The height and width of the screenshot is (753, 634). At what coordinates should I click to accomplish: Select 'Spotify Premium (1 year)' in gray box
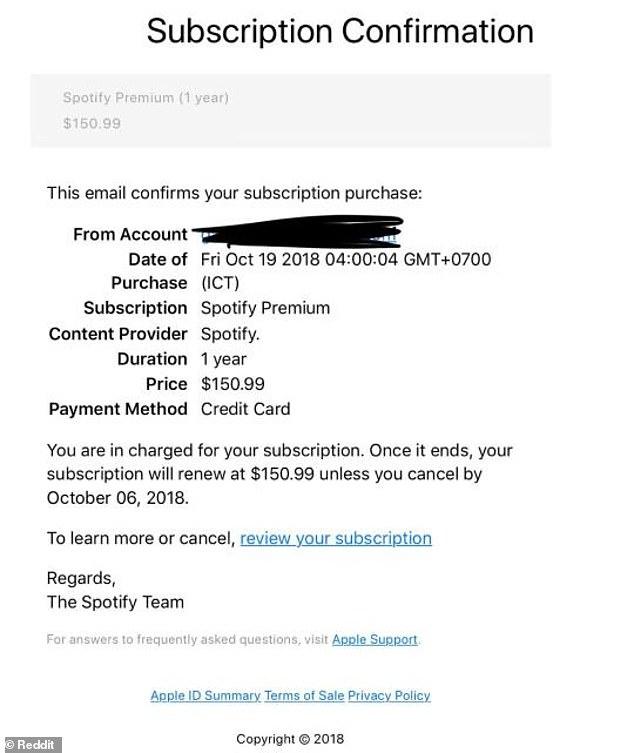coord(146,98)
